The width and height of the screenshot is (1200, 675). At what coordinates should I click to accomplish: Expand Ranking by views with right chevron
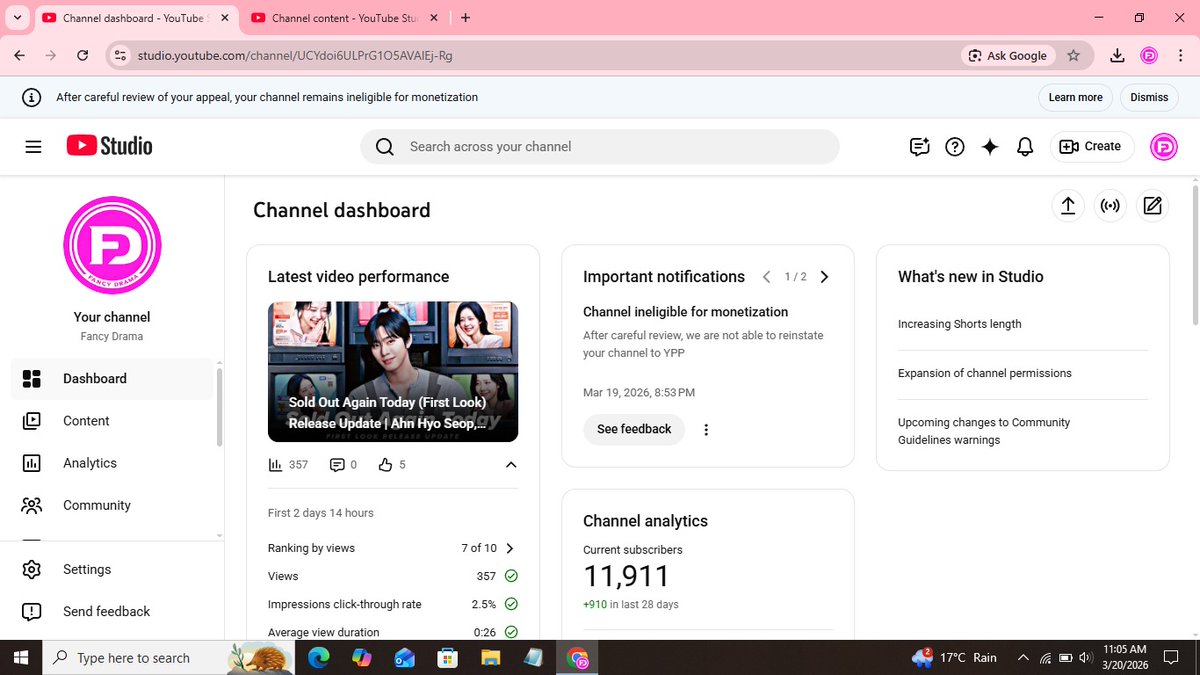[510, 548]
